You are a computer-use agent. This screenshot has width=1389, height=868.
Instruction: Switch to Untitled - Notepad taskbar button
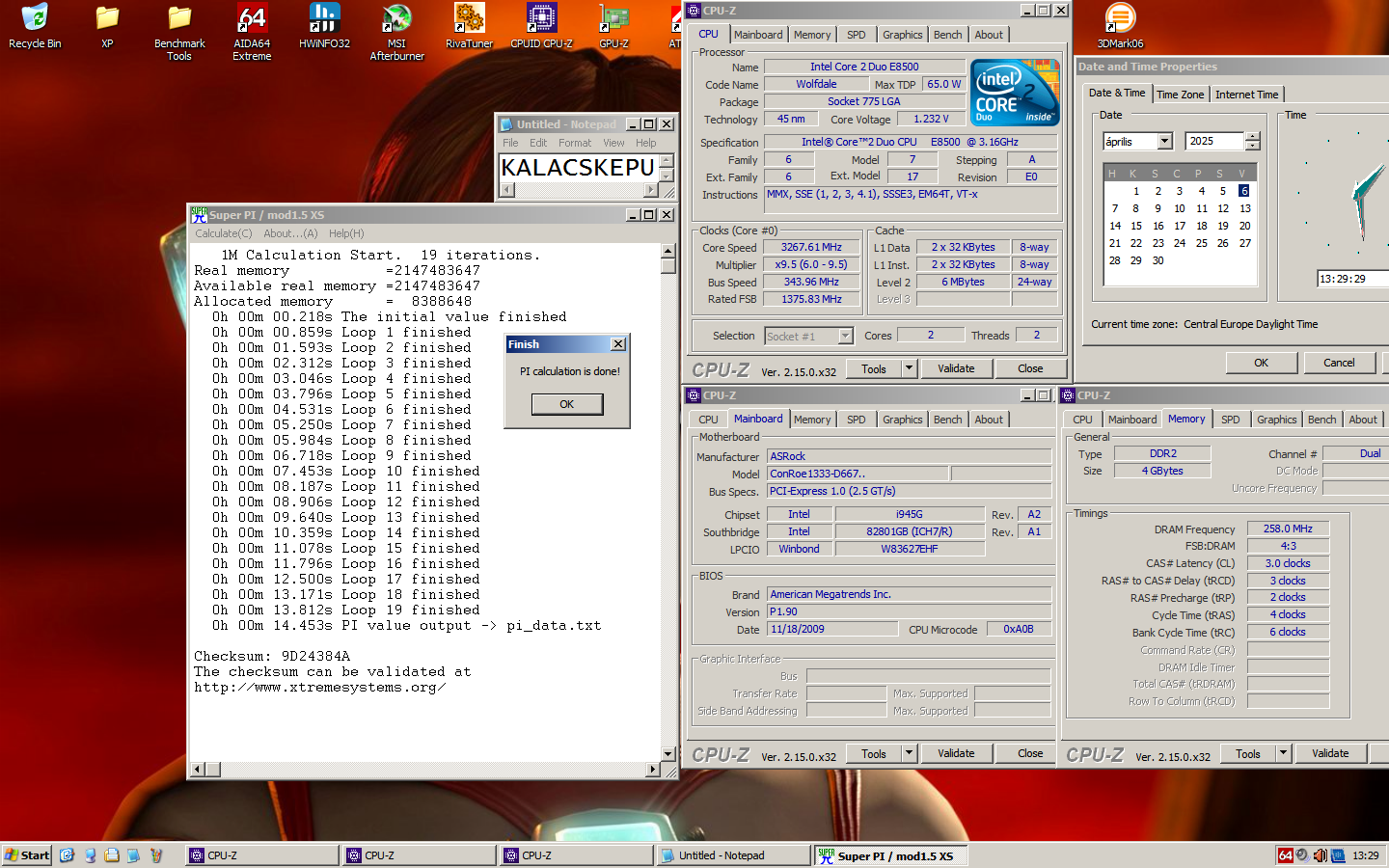tap(732, 855)
